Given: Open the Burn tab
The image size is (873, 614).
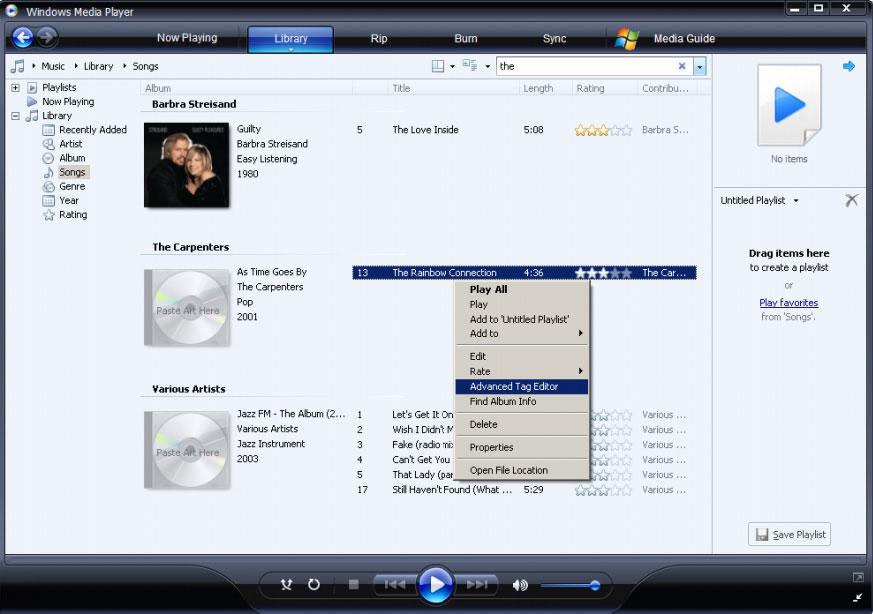Looking at the screenshot, I should [x=465, y=38].
